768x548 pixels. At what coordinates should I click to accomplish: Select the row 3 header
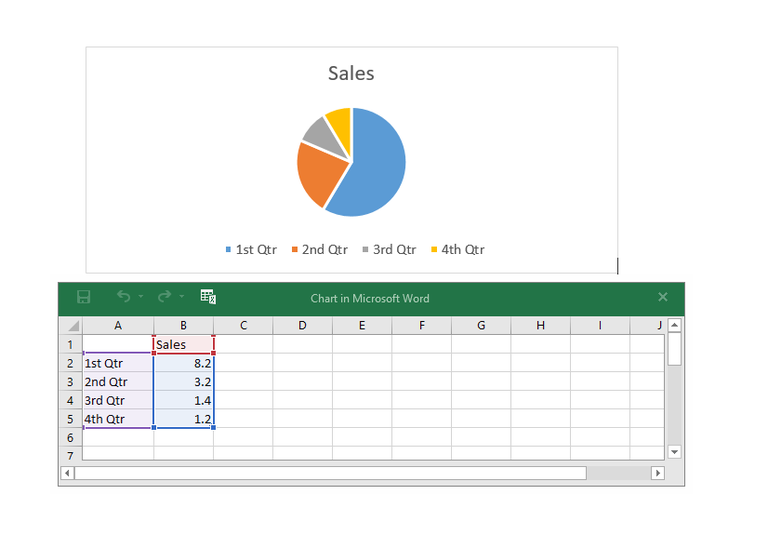pos(70,382)
